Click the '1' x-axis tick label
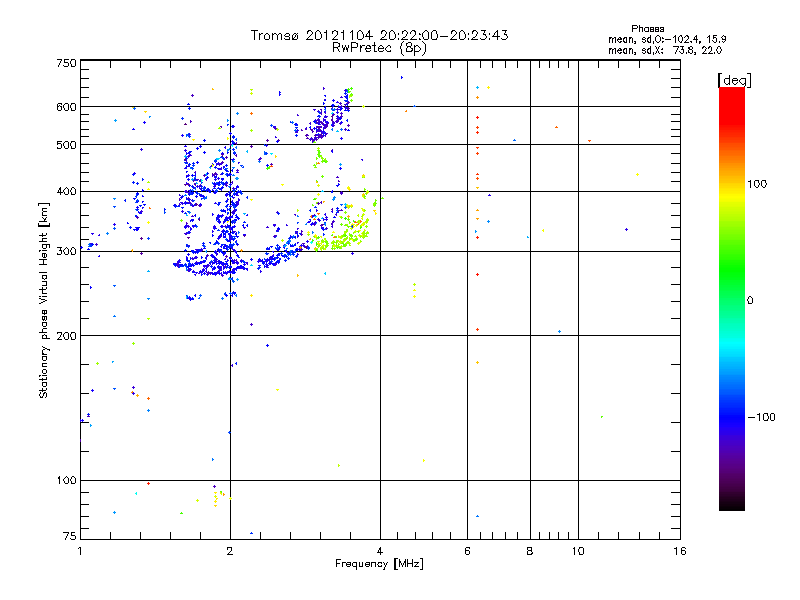800x600 pixels. 80,551
